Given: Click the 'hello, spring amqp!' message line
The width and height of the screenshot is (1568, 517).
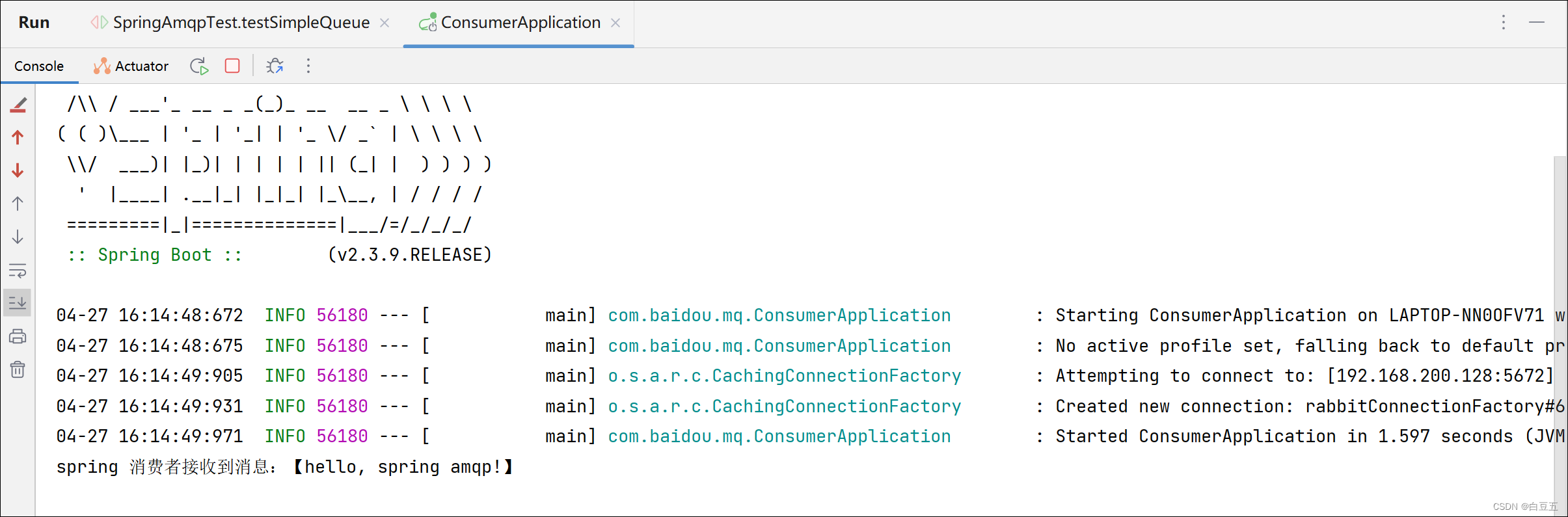Looking at the screenshot, I should [284, 467].
